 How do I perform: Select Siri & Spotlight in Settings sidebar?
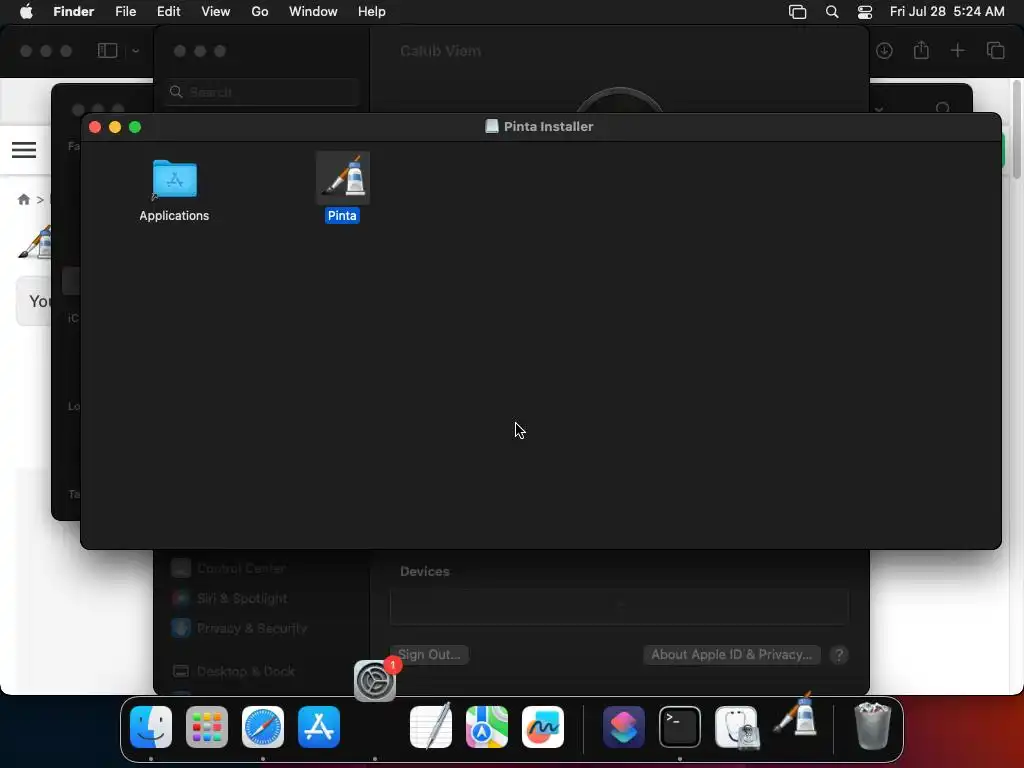click(242, 598)
